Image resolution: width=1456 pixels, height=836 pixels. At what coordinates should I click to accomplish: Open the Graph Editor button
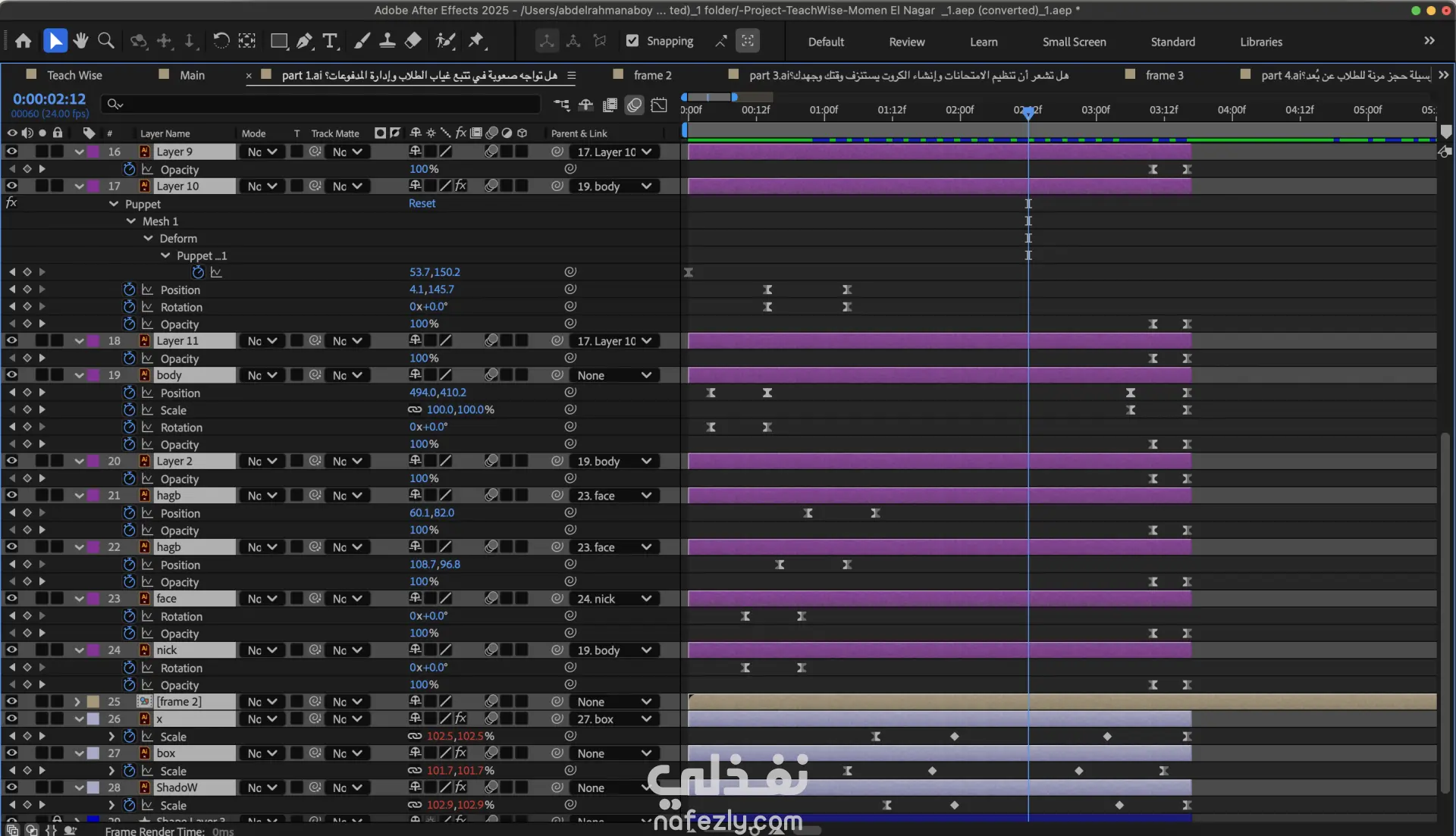659,105
